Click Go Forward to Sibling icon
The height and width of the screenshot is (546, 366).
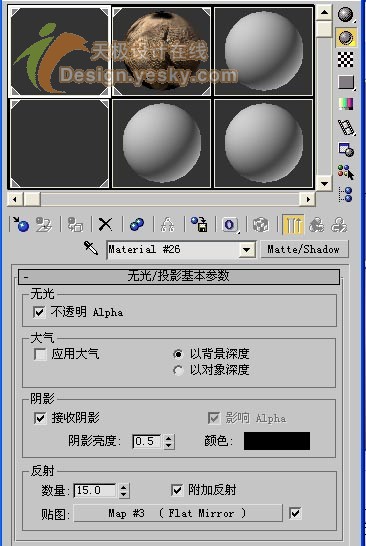click(339, 225)
